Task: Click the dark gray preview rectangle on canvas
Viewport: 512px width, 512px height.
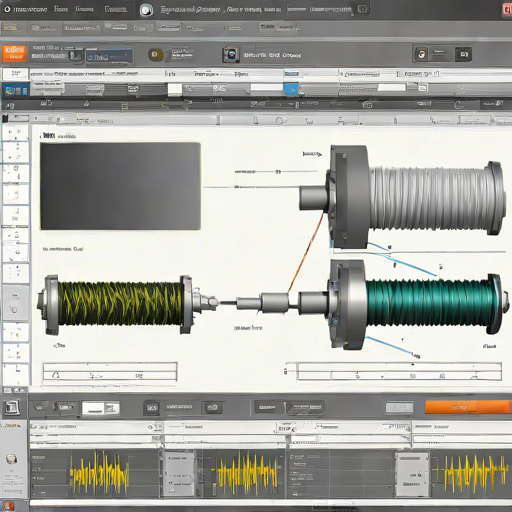Action: coord(120,186)
